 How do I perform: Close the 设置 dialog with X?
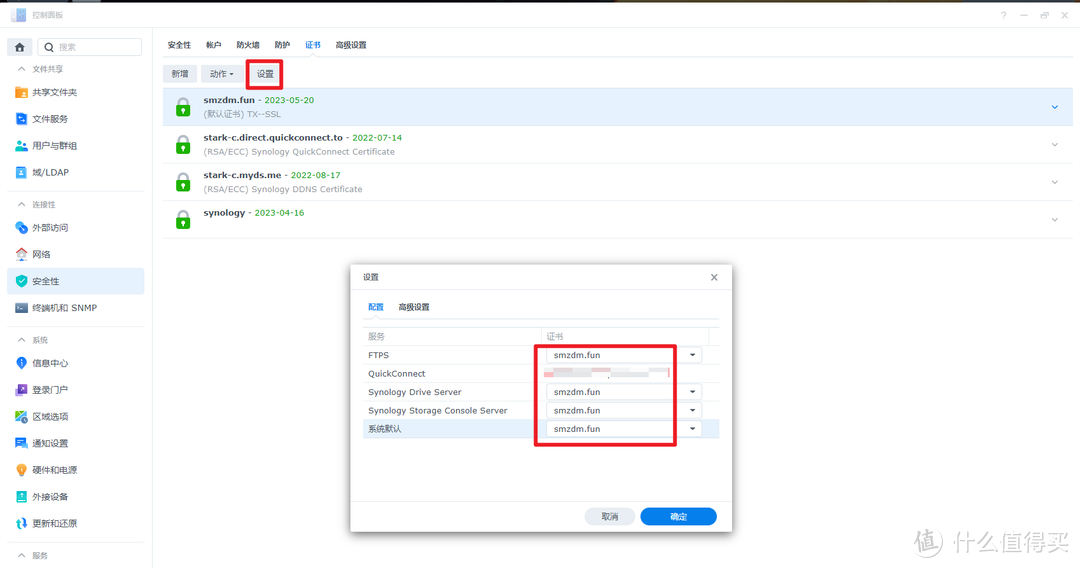click(x=714, y=277)
